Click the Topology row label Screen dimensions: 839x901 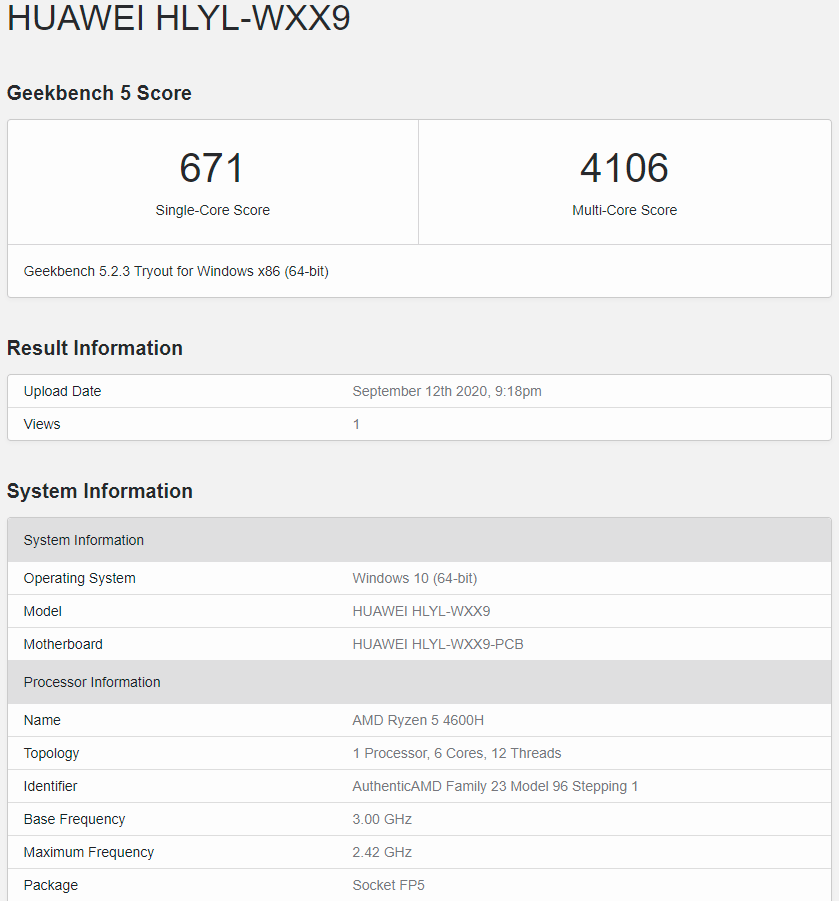pos(51,753)
